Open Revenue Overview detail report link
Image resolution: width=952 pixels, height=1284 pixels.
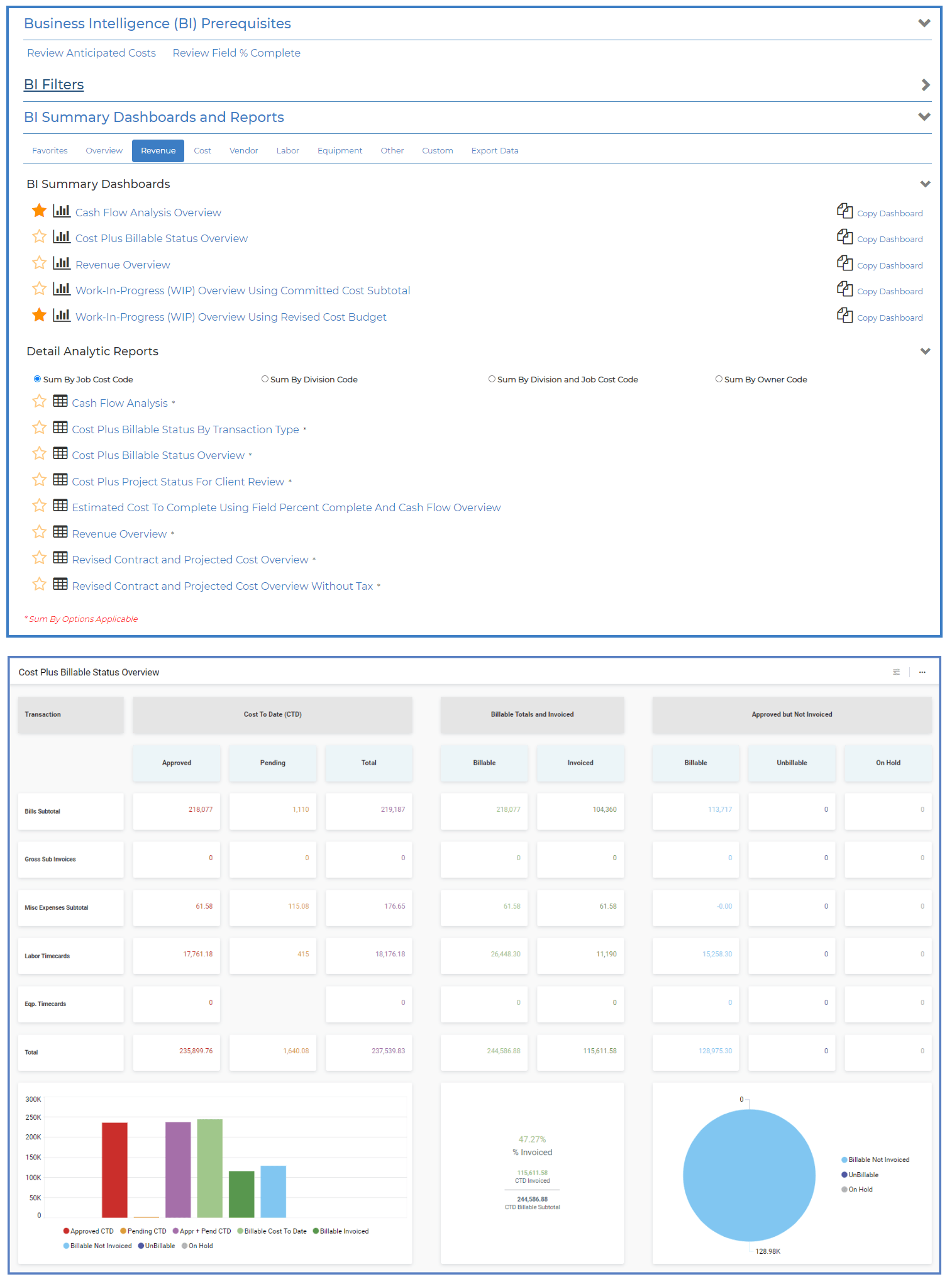tap(119, 534)
